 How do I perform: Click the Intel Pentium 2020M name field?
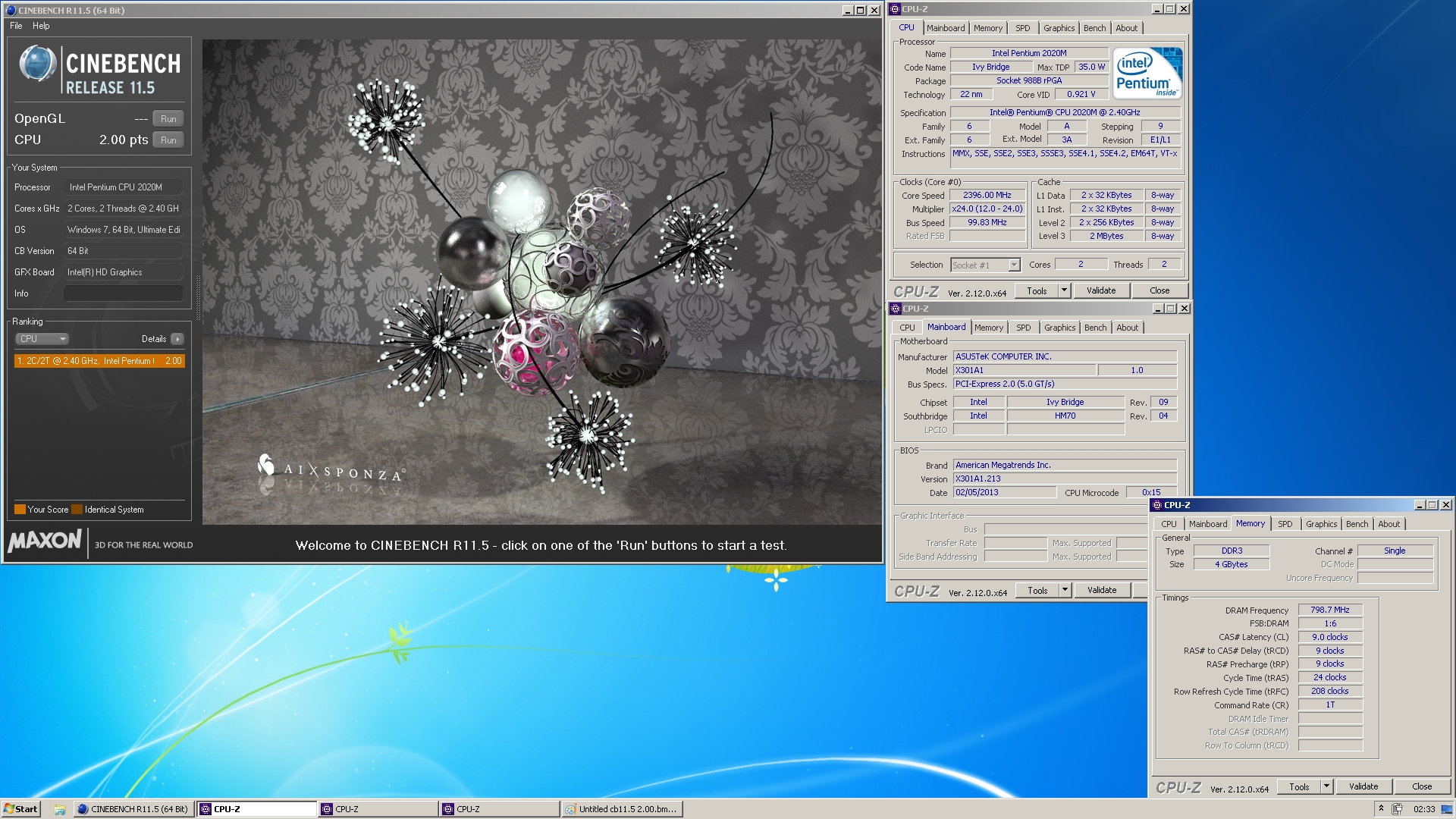click(1029, 53)
